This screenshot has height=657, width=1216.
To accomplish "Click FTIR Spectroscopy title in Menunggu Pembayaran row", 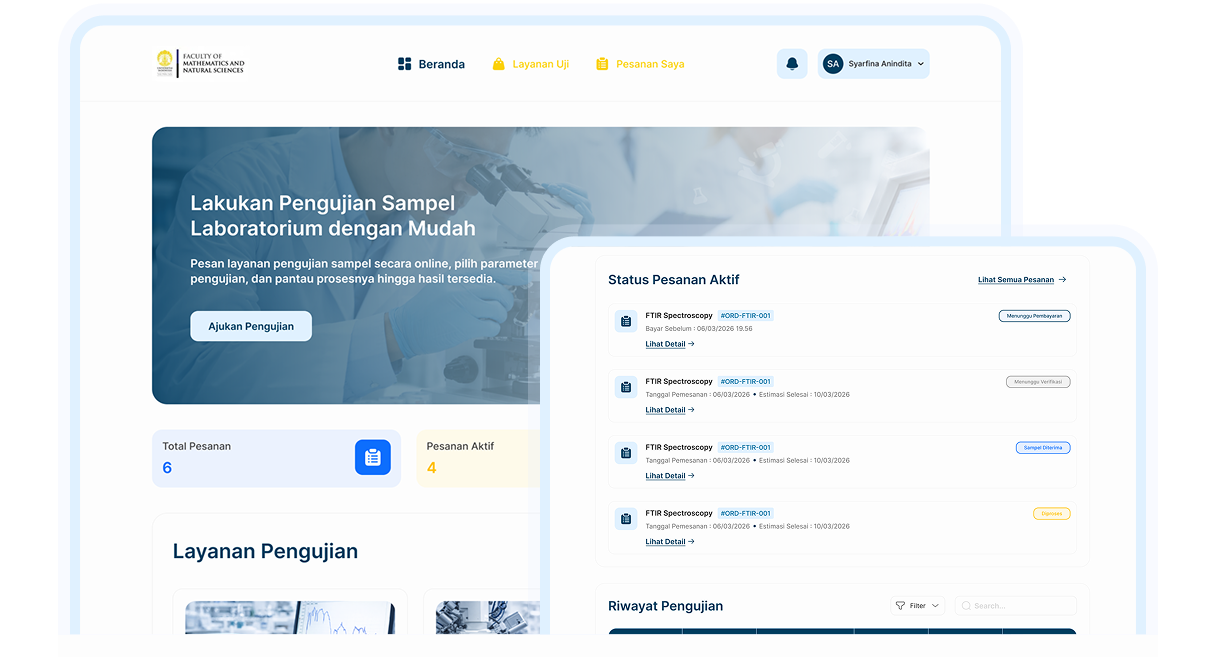I will tap(679, 316).
